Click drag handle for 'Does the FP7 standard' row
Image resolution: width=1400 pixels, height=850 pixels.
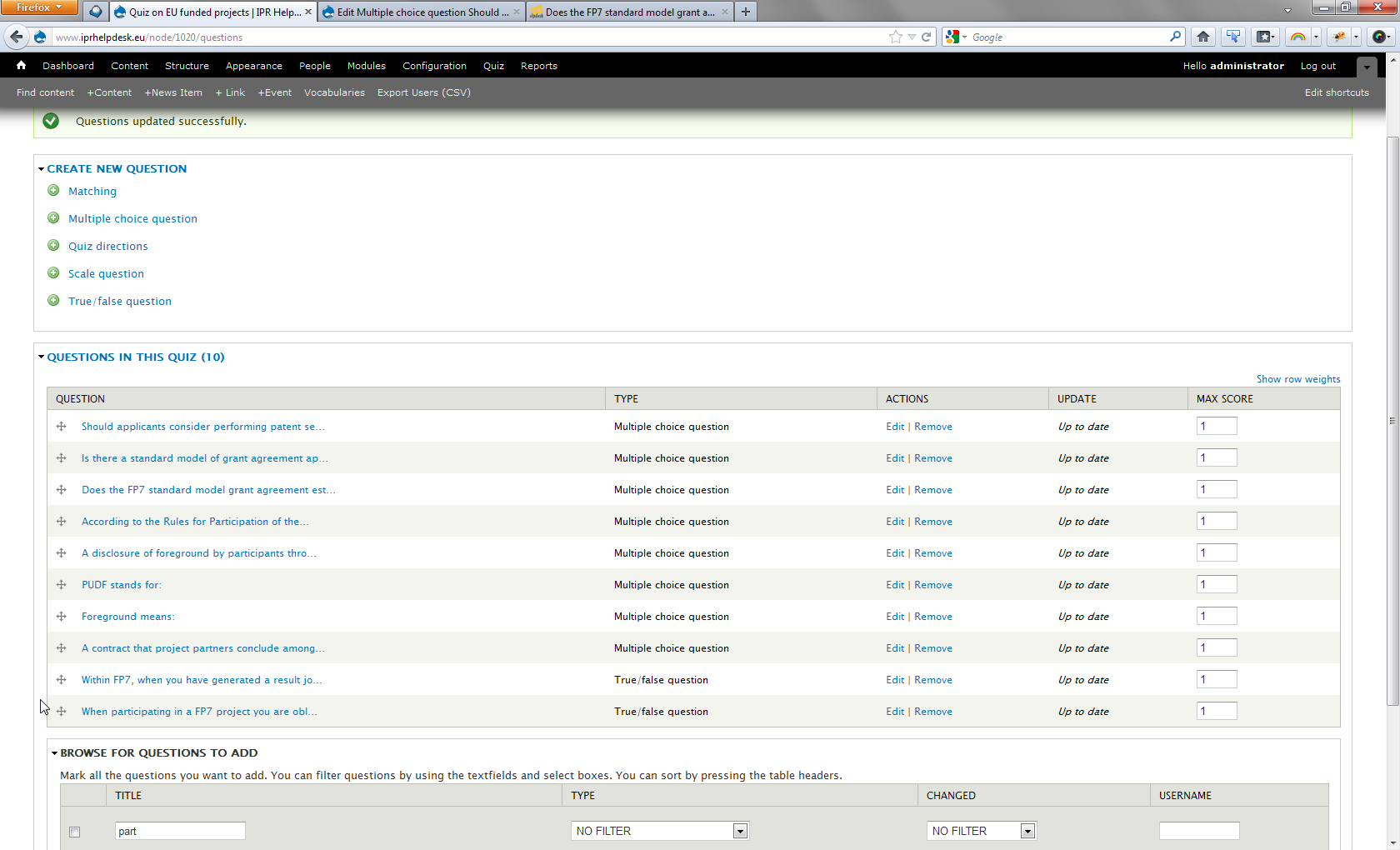click(61, 490)
